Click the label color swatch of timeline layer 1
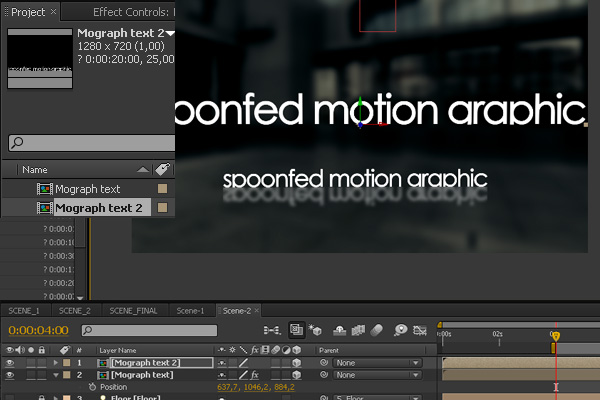This screenshot has width=600, height=400. (x=67, y=362)
